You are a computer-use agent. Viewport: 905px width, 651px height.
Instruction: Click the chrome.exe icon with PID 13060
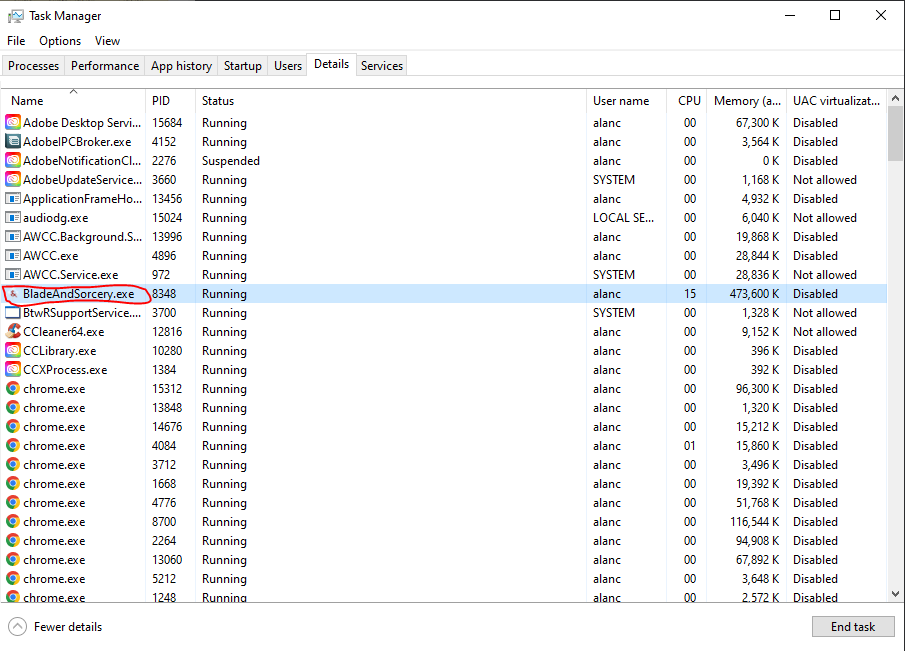point(13,560)
